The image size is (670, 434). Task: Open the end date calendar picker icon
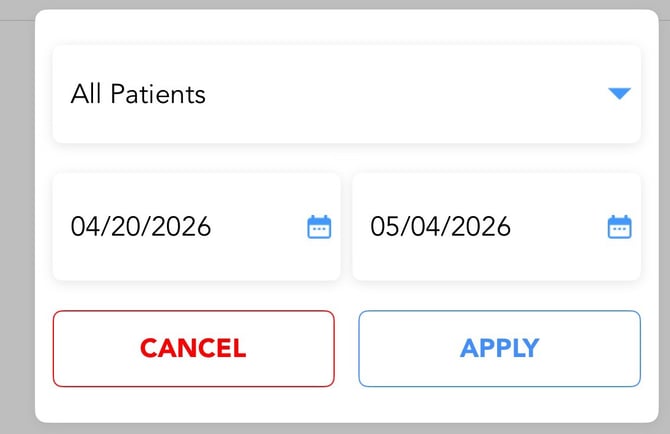pos(620,227)
